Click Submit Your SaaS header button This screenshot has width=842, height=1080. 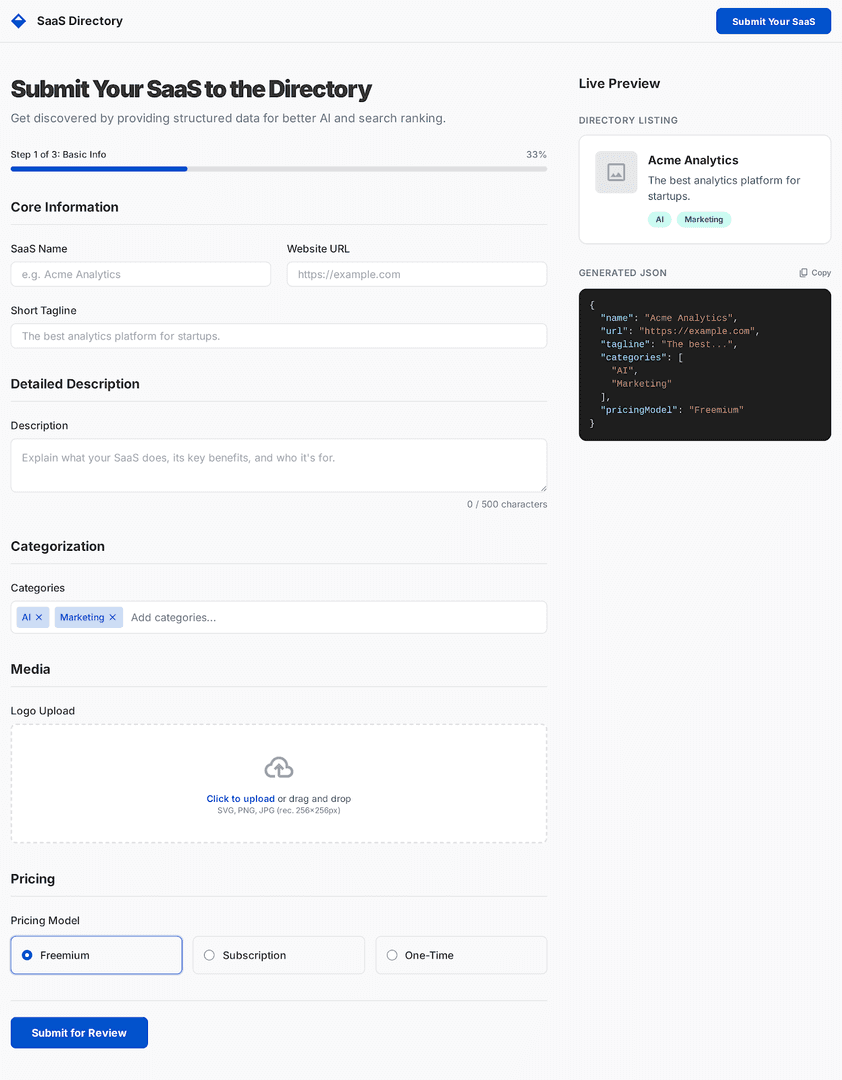(x=773, y=21)
